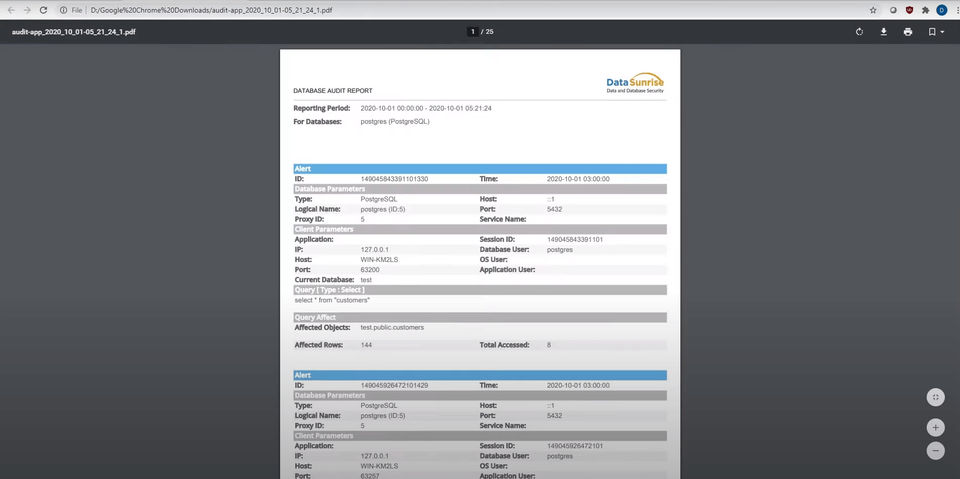The image size is (960, 479).
Task: Click the first alert ID 149045843391101330
Action: coord(394,179)
